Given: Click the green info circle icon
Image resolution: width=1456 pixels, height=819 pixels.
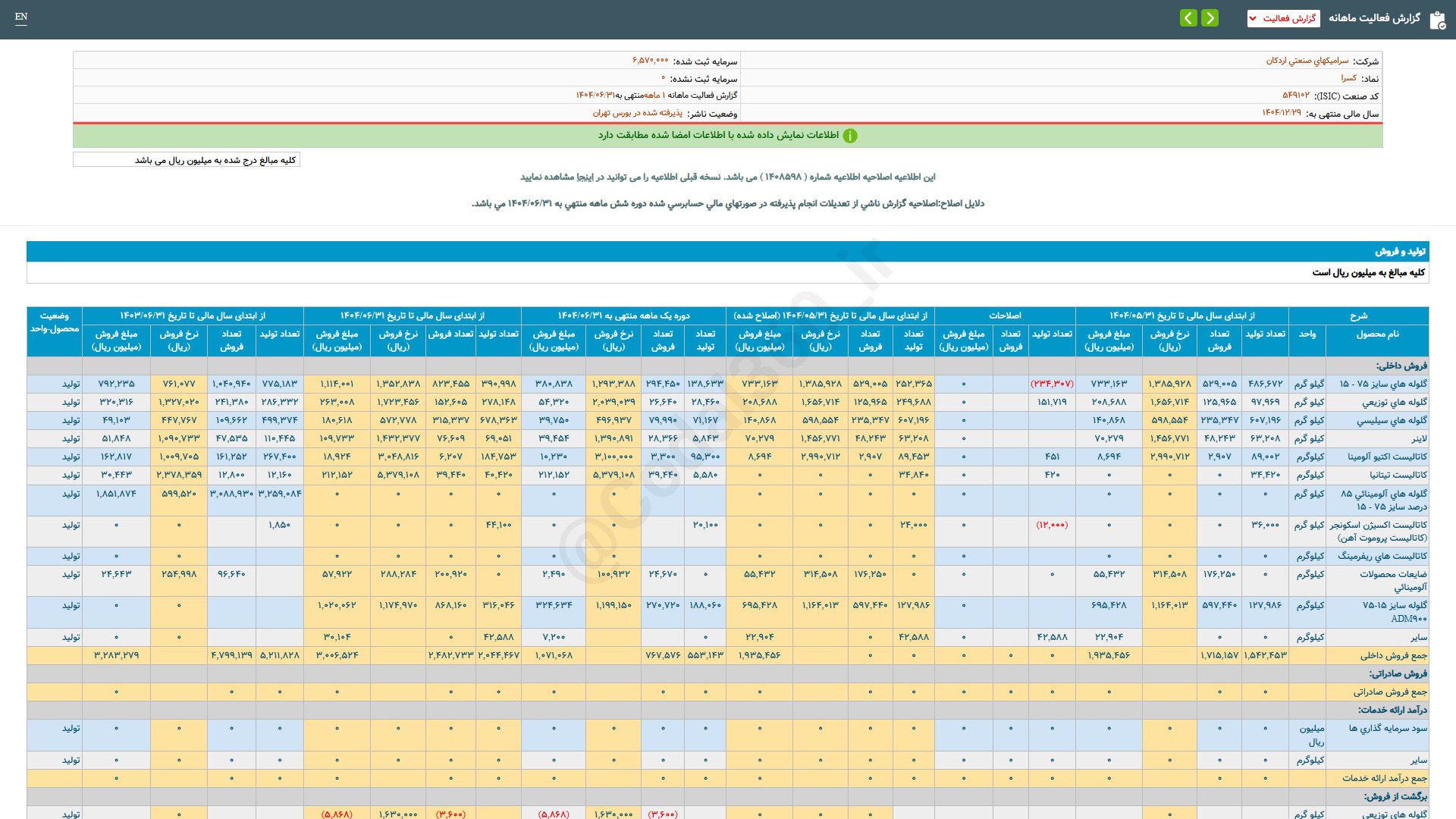Looking at the screenshot, I should 850,136.
